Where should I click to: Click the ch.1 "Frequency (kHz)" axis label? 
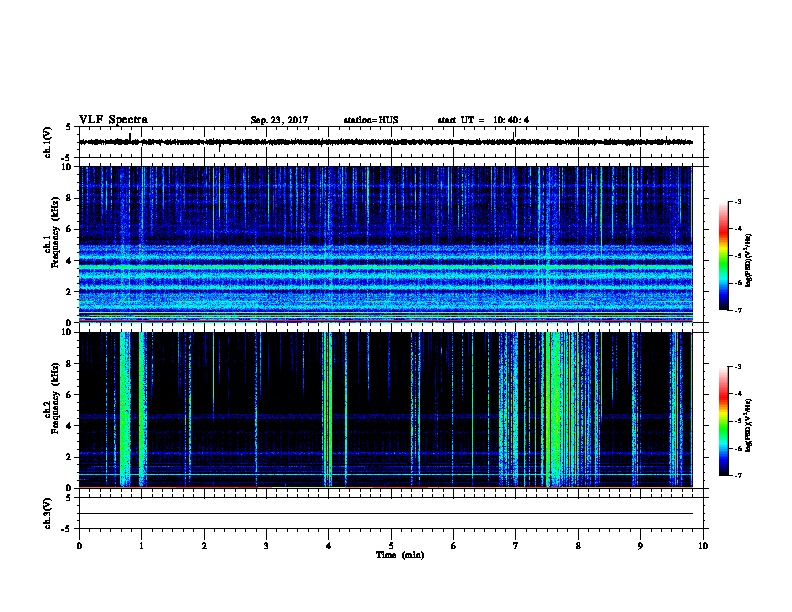click(55, 232)
